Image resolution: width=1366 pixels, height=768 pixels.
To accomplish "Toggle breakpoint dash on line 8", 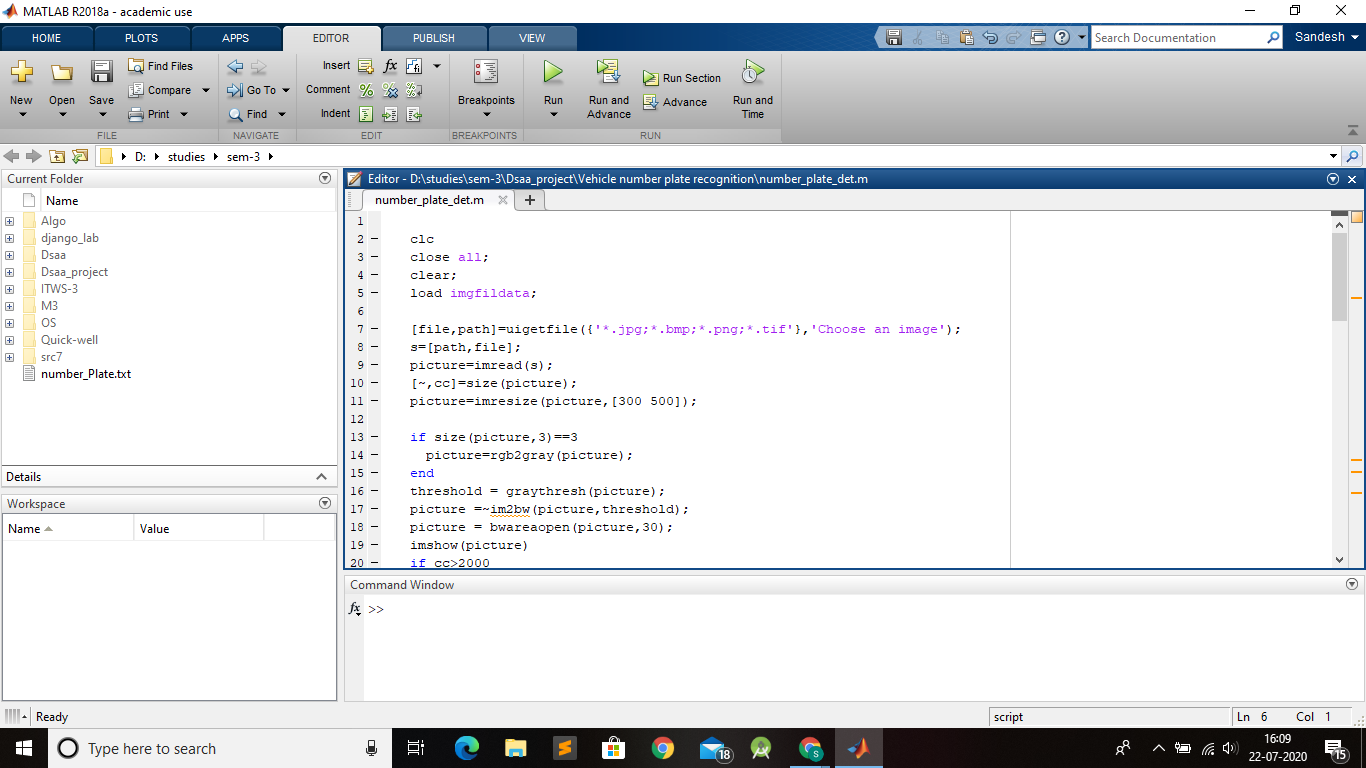I will point(374,347).
